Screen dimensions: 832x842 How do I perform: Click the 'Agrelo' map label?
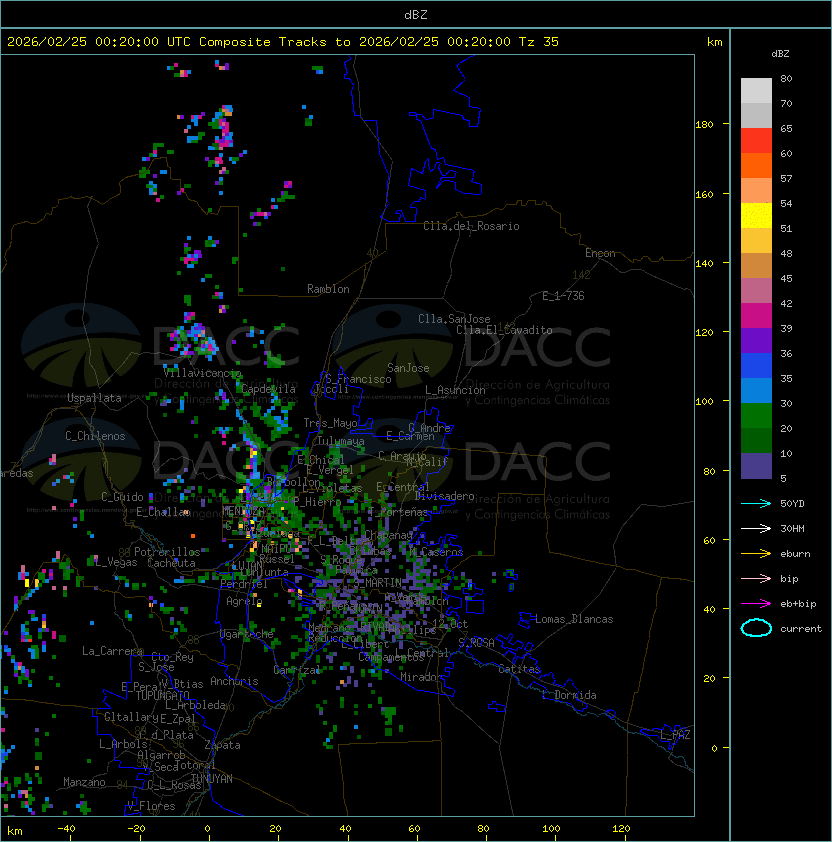244,601
